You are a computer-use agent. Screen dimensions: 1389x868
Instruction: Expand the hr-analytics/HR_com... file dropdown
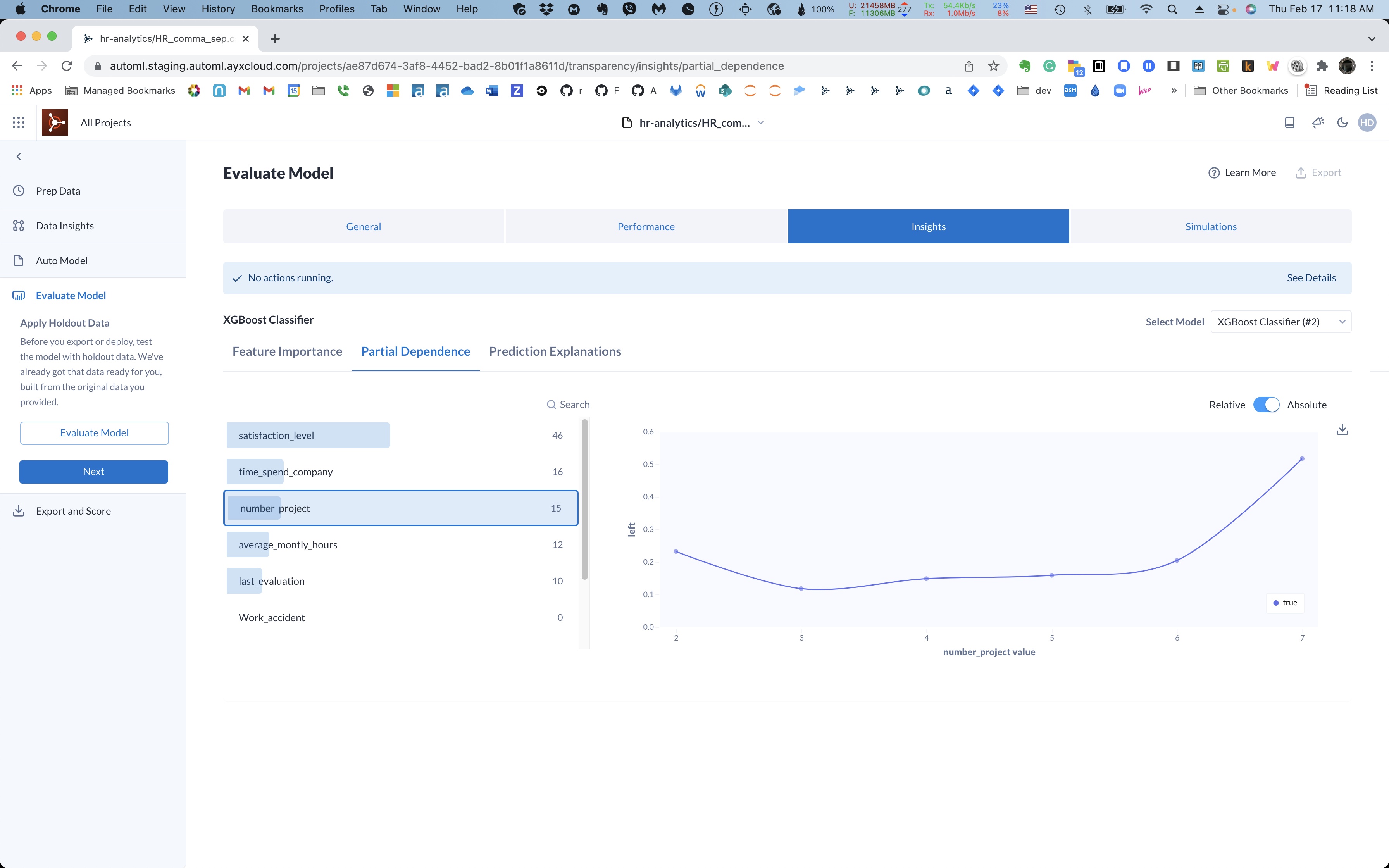tap(761, 122)
